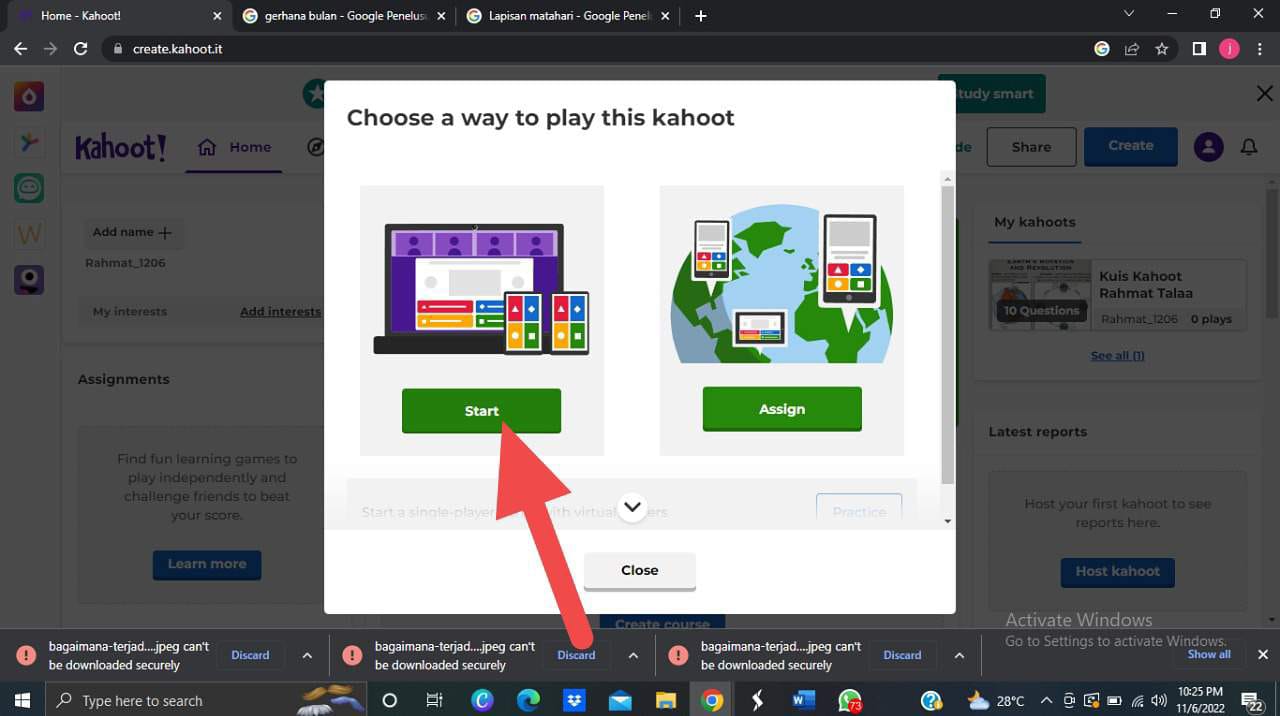Viewport: 1280px width, 716px height.
Task: Open Chrome tab search dropdown
Action: click(x=1129, y=14)
